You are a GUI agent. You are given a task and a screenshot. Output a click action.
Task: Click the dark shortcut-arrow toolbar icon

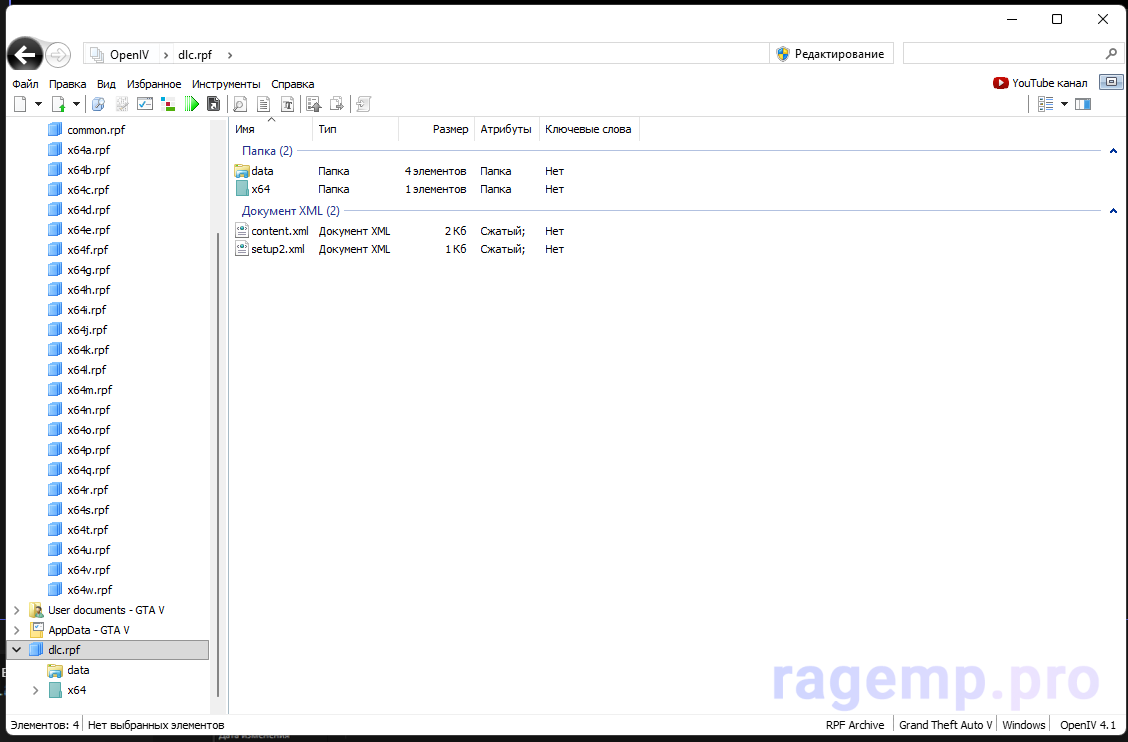213,104
